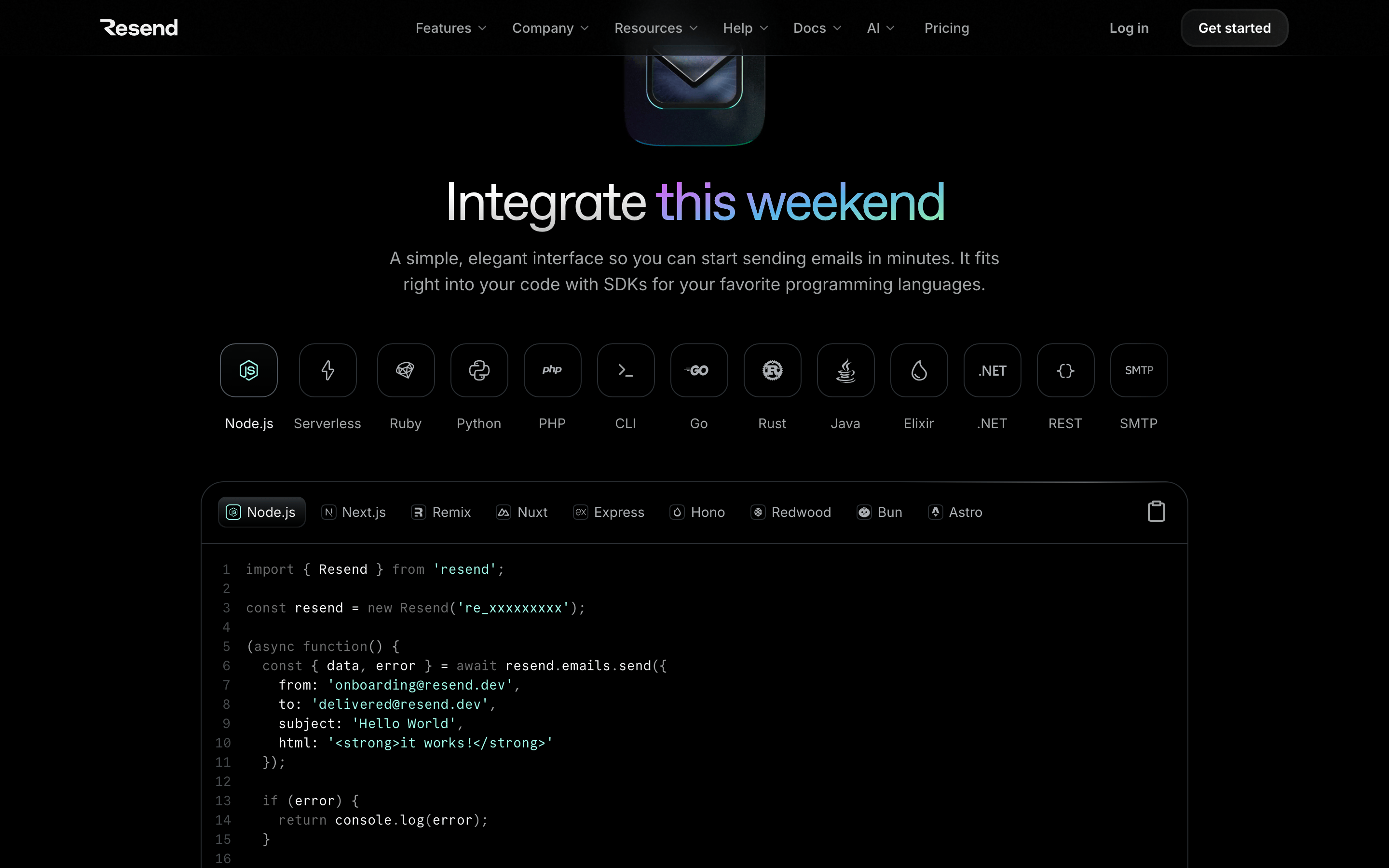Pick the Ruby gem icon tile

click(406, 370)
